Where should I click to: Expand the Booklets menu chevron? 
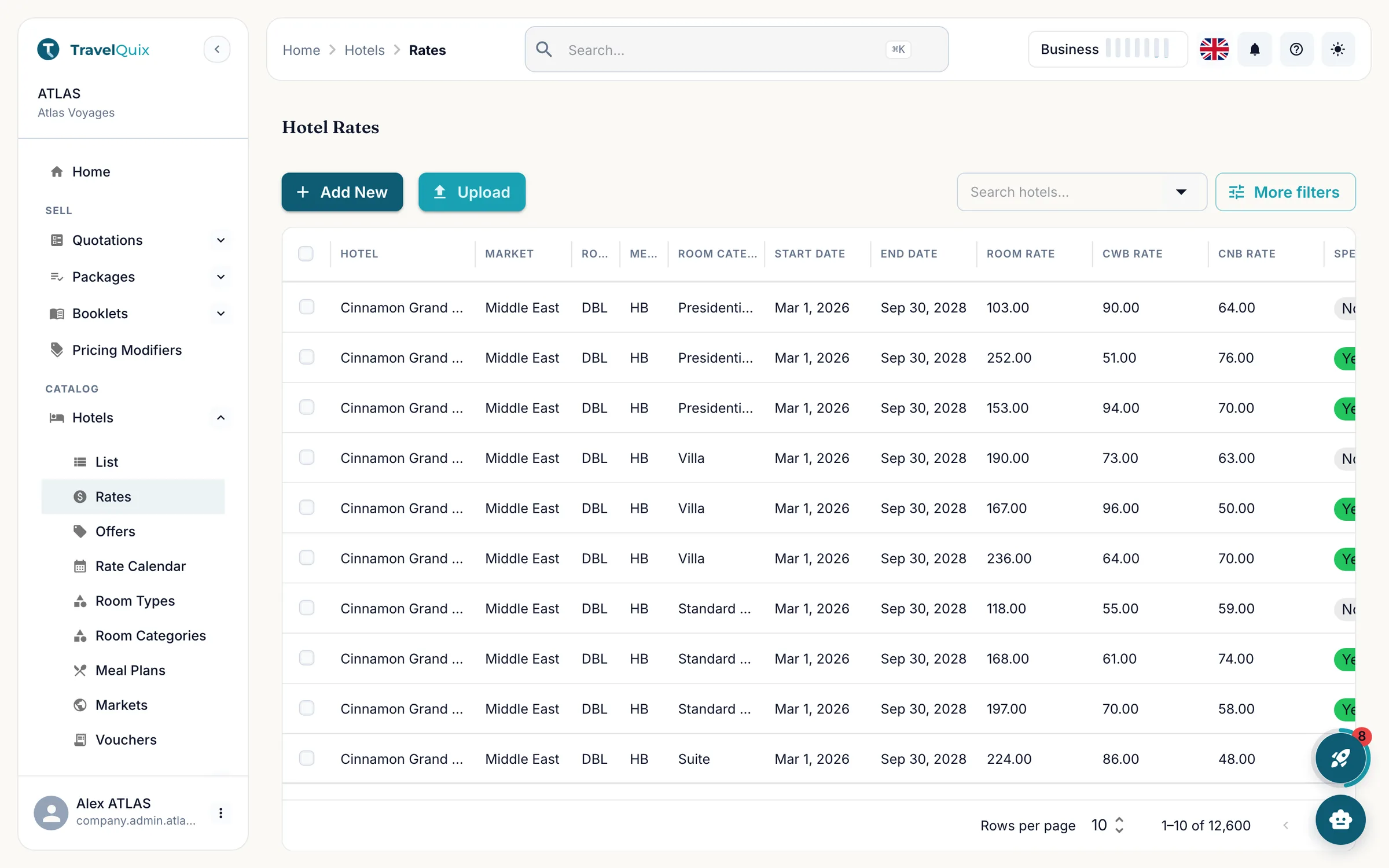click(221, 314)
